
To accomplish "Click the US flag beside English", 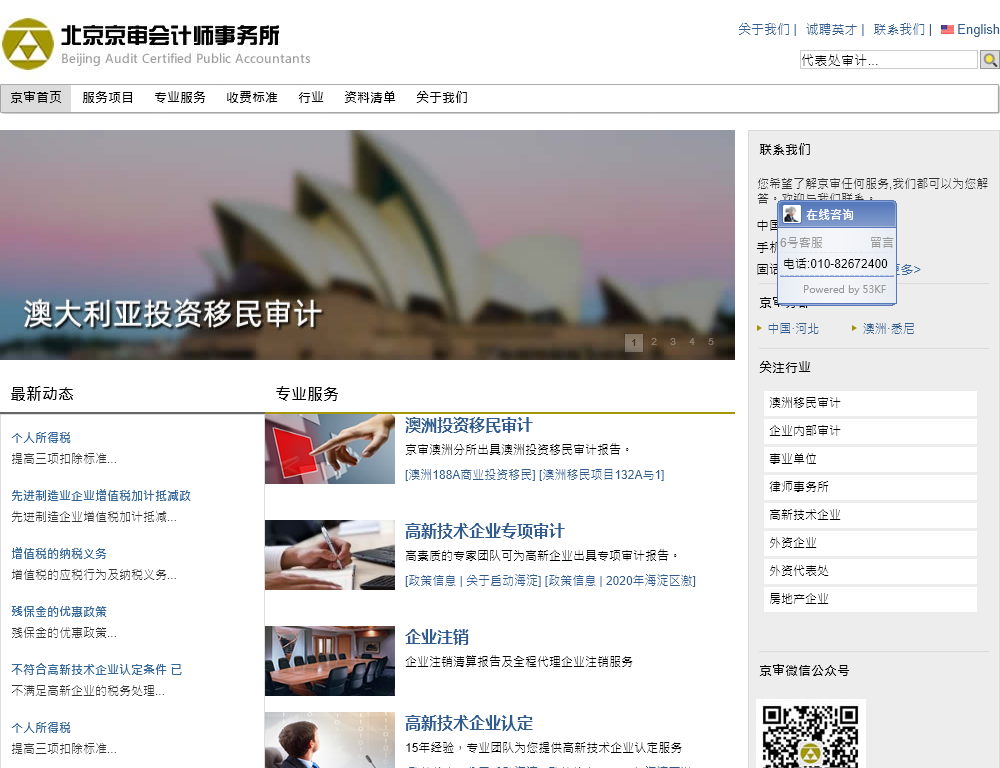I will click(947, 30).
